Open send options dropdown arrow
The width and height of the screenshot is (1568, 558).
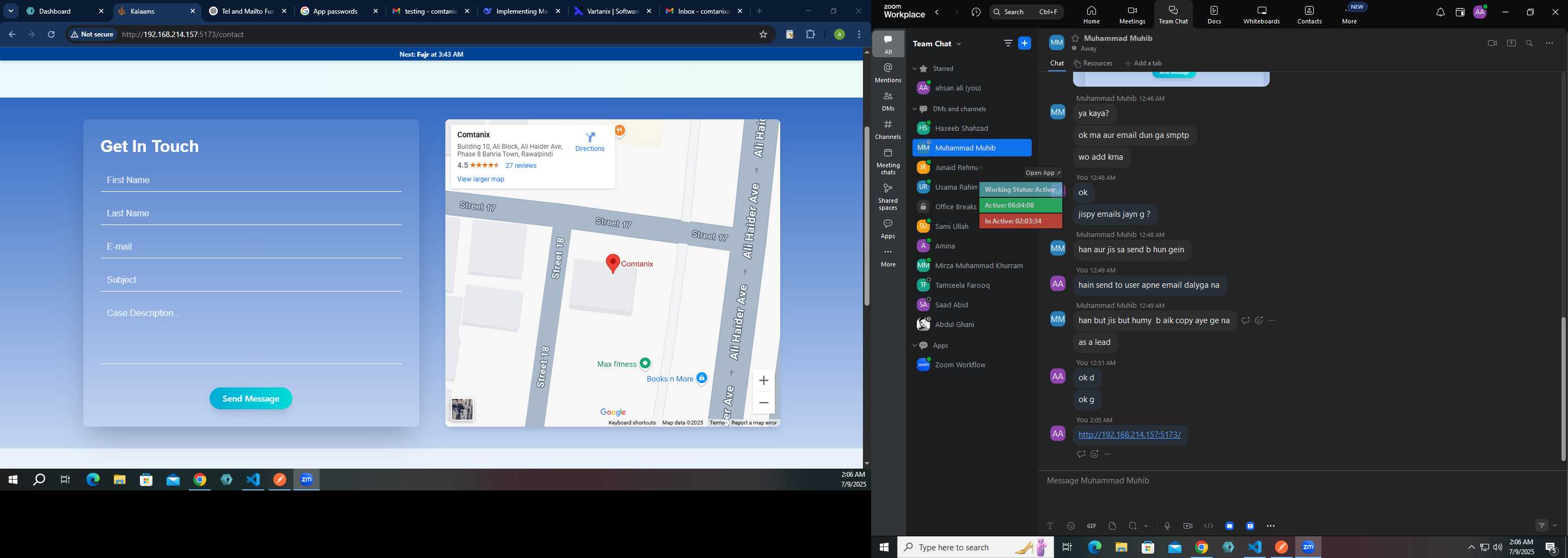pyautogui.click(x=1555, y=526)
